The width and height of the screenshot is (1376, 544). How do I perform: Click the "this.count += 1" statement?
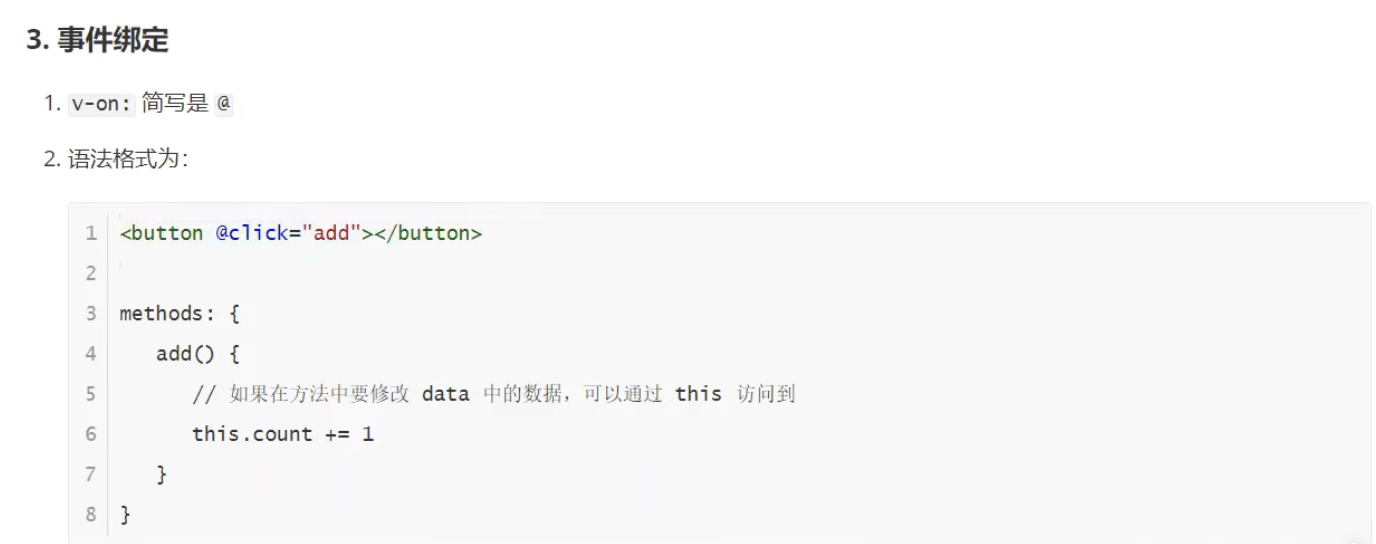(283, 434)
